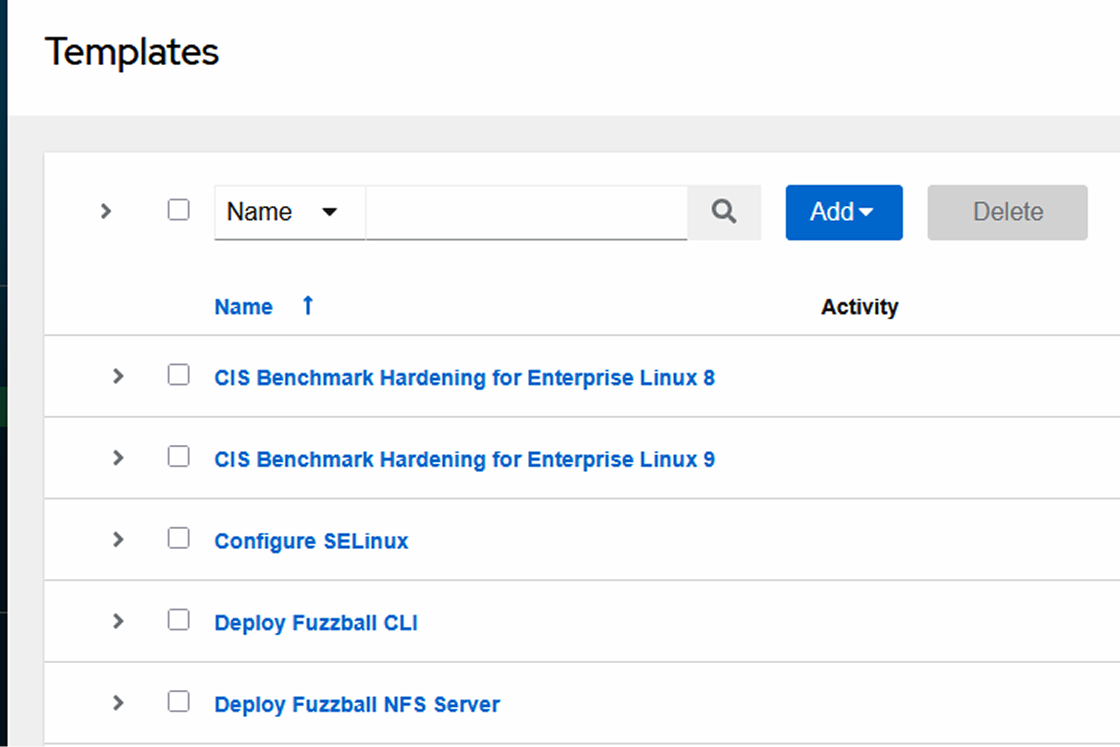
Task: Click the magnifying glass search icon
Action: pos(724,212)
